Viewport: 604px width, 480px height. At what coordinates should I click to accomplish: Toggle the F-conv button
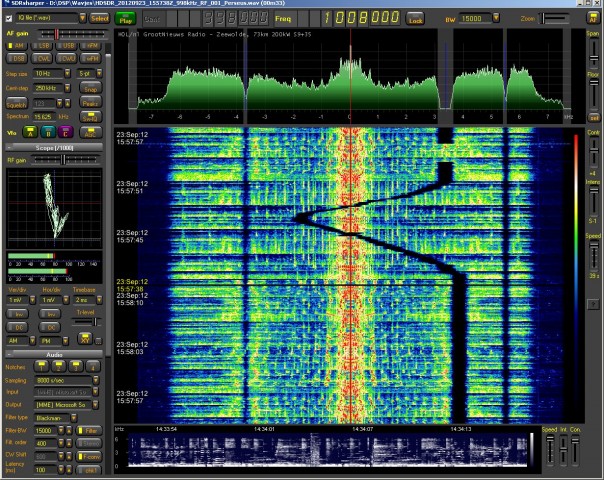88,457
